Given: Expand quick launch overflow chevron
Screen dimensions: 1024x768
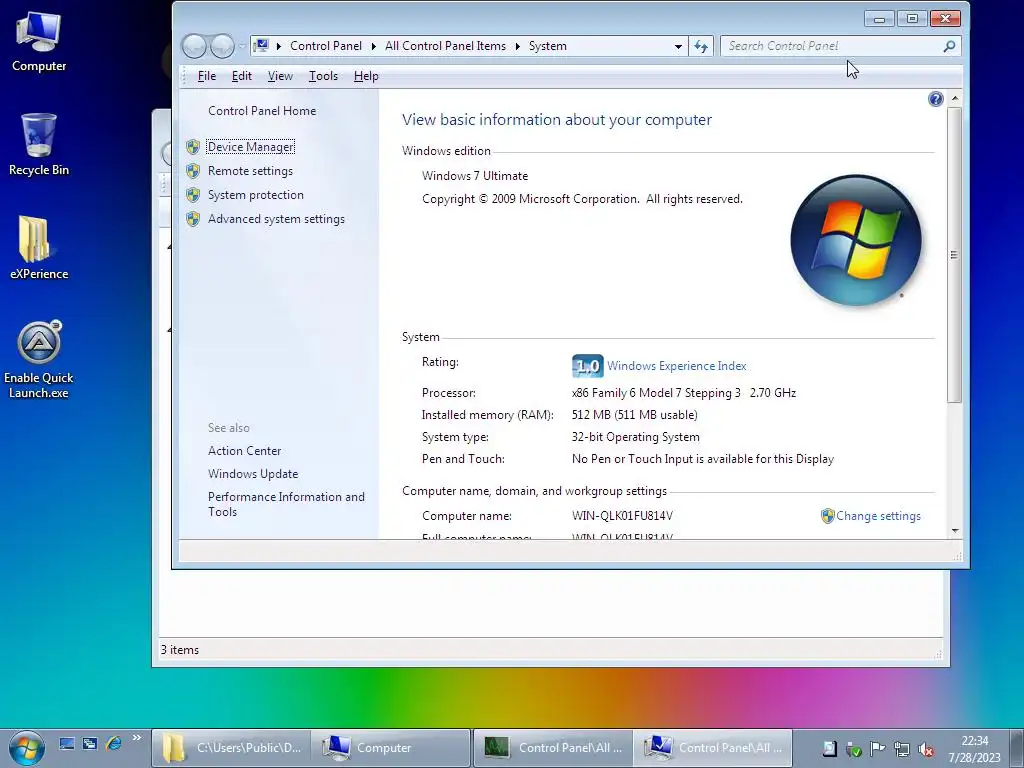Looking at the screenshot, I should [136, 738].
